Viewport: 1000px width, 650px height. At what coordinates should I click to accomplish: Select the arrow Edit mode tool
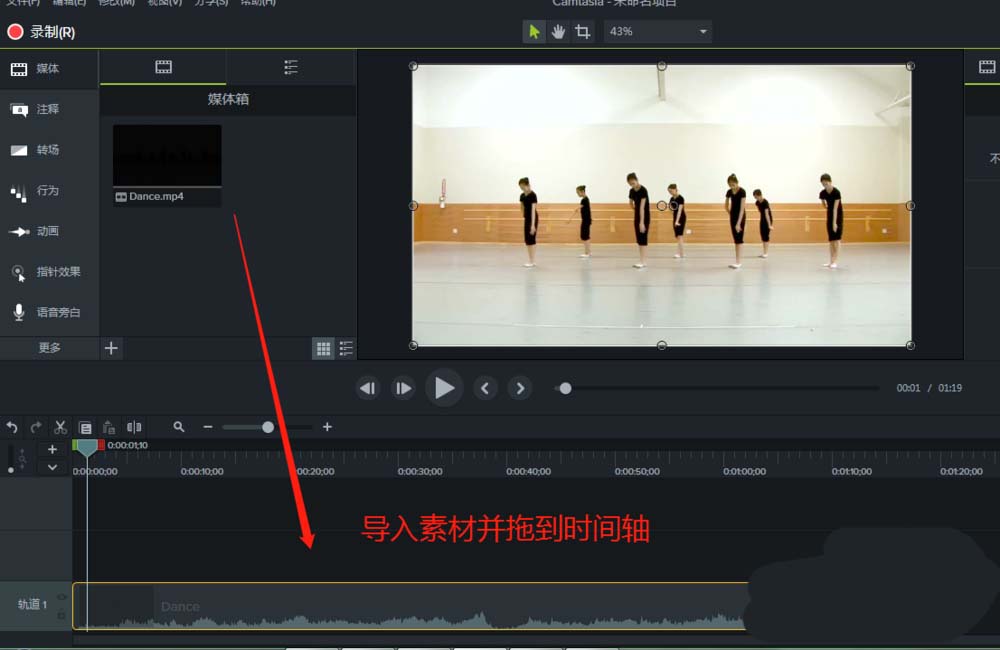tap(534, 31)
